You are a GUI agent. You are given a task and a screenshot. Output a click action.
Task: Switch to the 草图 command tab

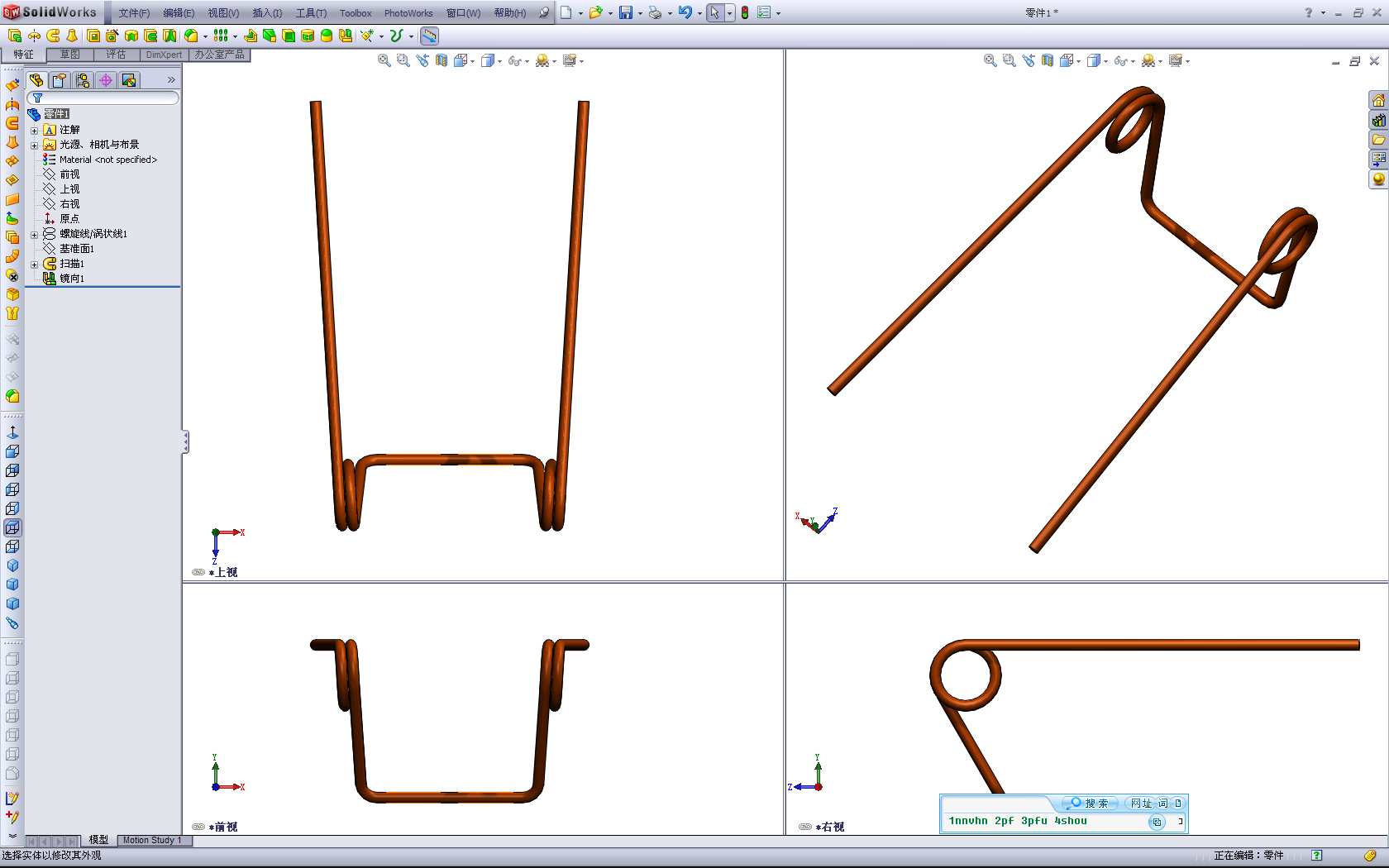70,55
